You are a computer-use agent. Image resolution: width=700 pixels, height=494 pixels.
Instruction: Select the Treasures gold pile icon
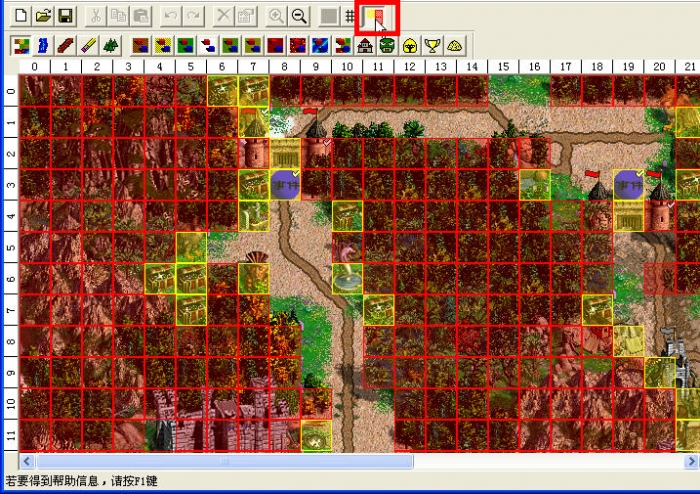[x=454, y=45]
